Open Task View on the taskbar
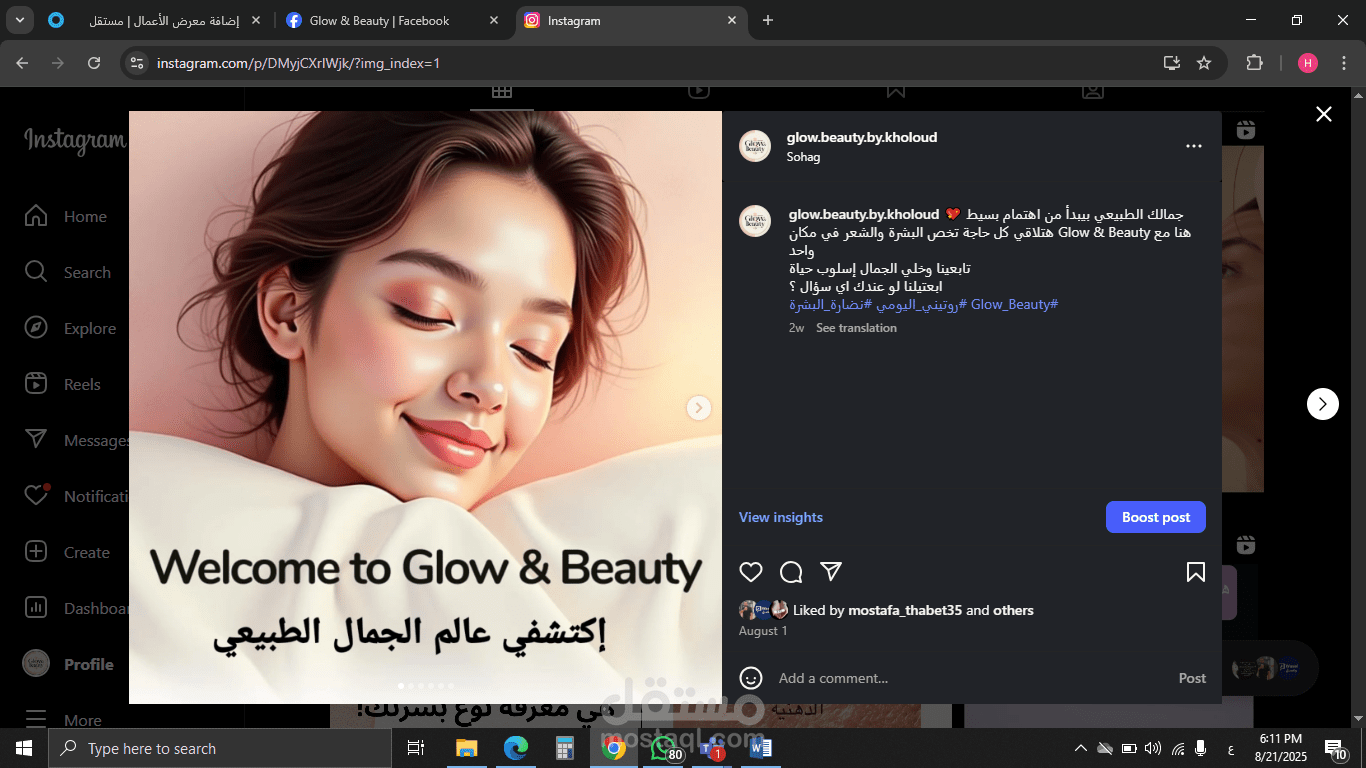This screenshot has height=768, width=1366. pyautogui.click(x=416, y=748)
